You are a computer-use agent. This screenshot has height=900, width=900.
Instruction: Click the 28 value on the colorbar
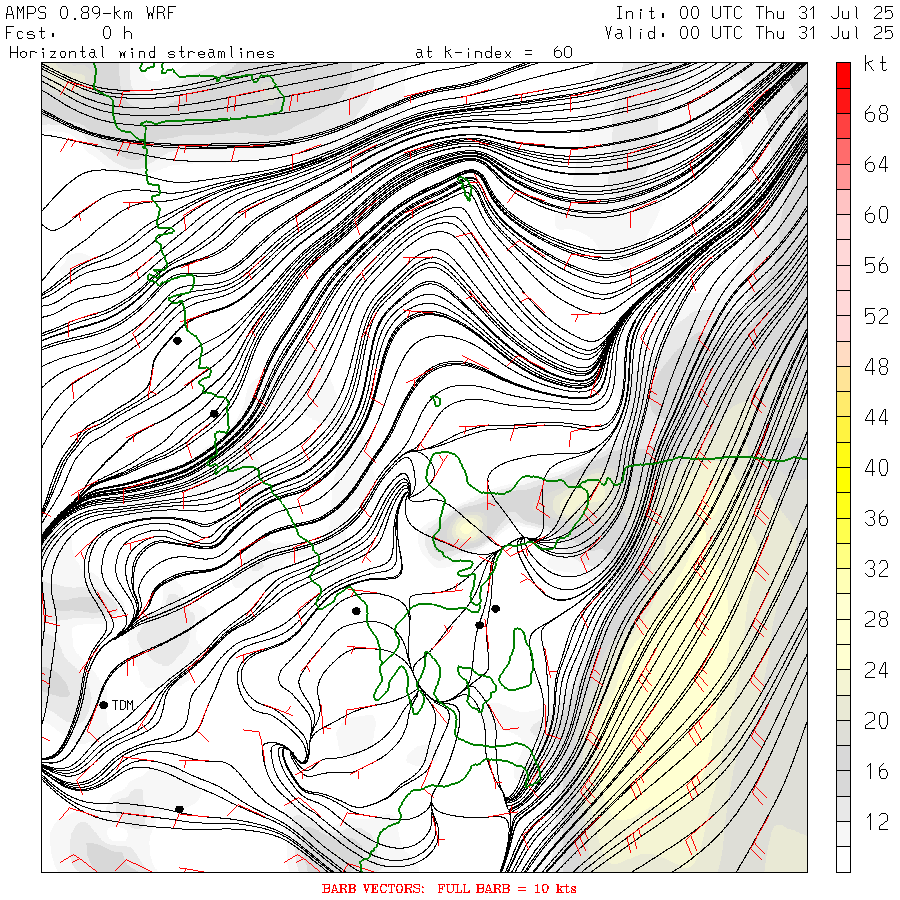pos(876,620)
